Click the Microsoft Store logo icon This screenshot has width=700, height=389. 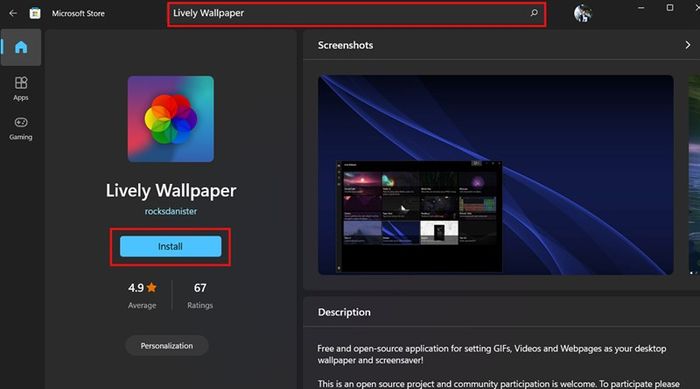point(35,13)
